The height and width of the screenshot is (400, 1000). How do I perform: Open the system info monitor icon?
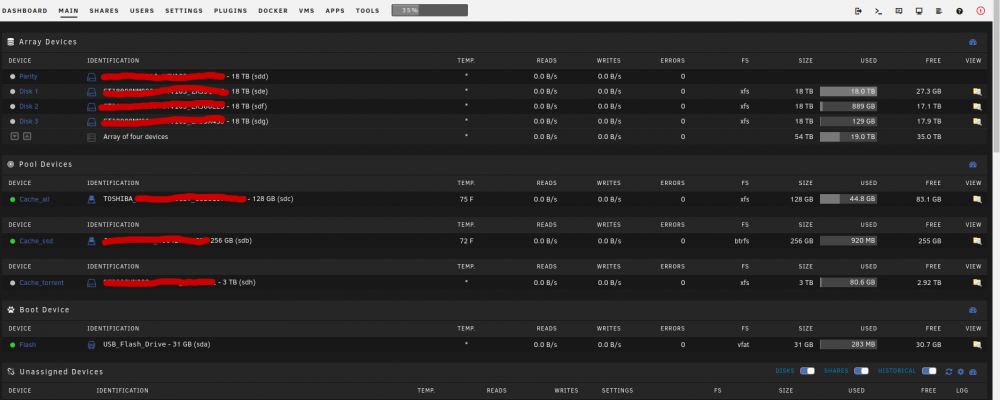click(x=919, y=11)
